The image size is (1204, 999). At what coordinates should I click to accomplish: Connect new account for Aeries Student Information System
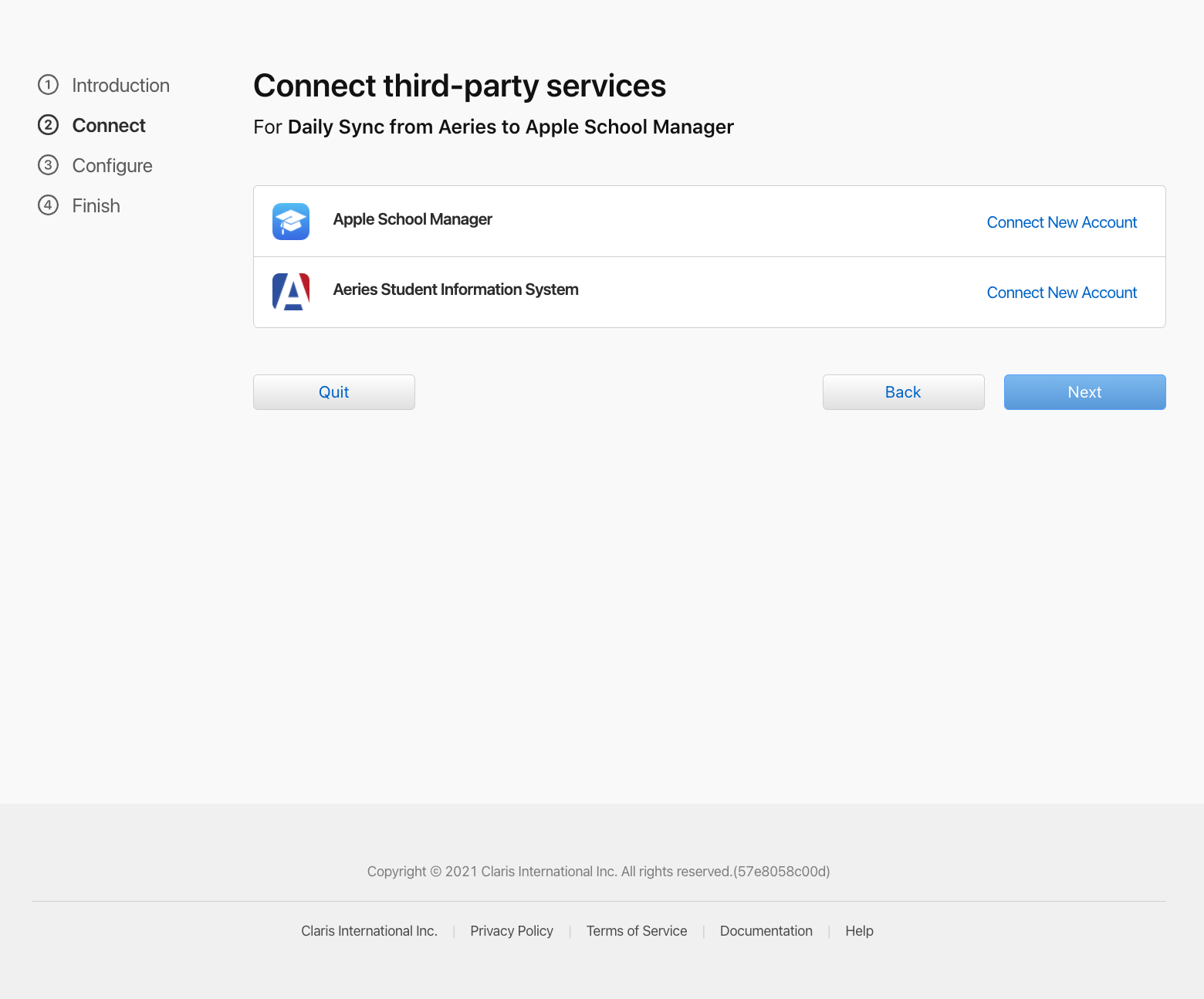point(1062,293)
